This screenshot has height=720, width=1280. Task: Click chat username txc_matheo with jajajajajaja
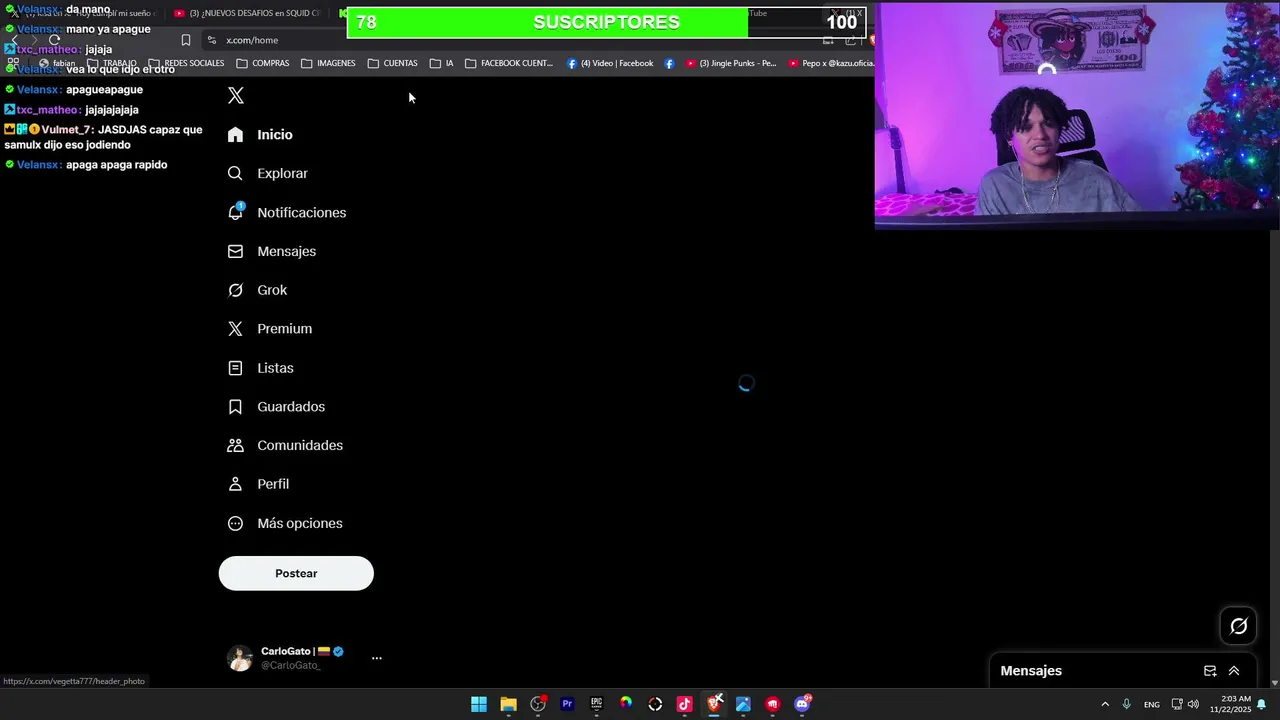pyautogui.click(x=47, y=110)
